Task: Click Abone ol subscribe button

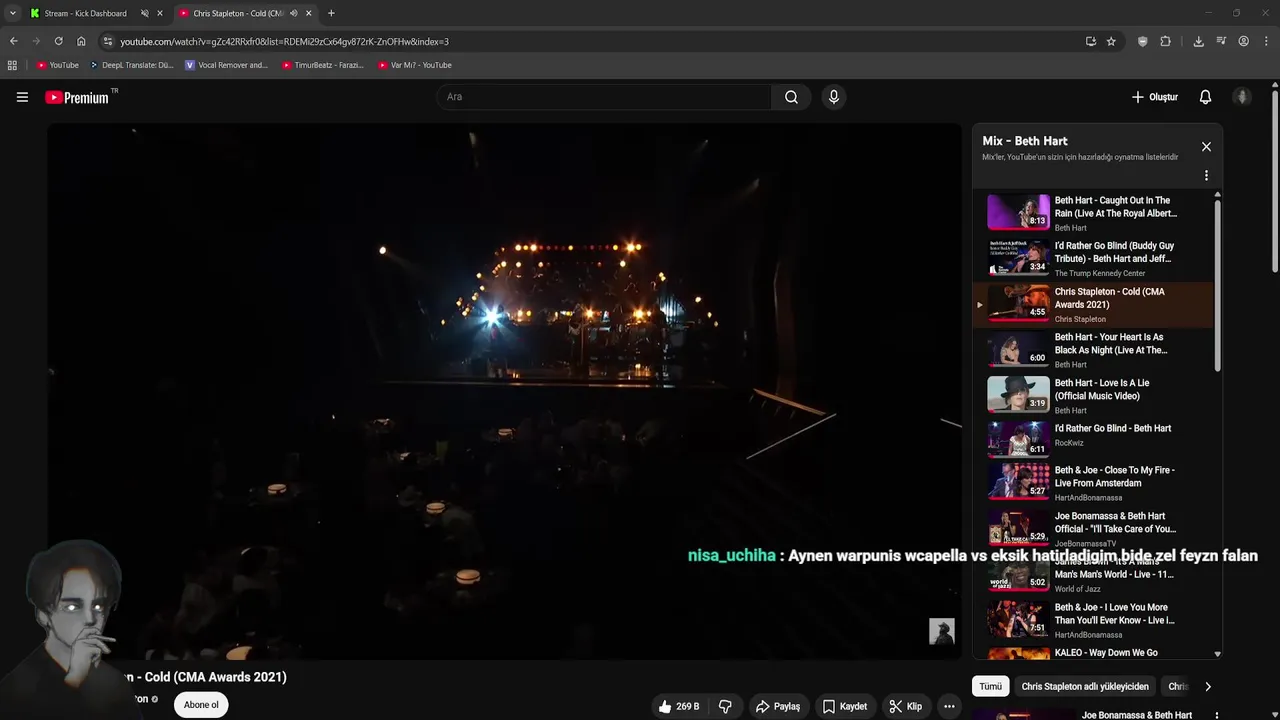Action: (x=201, y=705)
